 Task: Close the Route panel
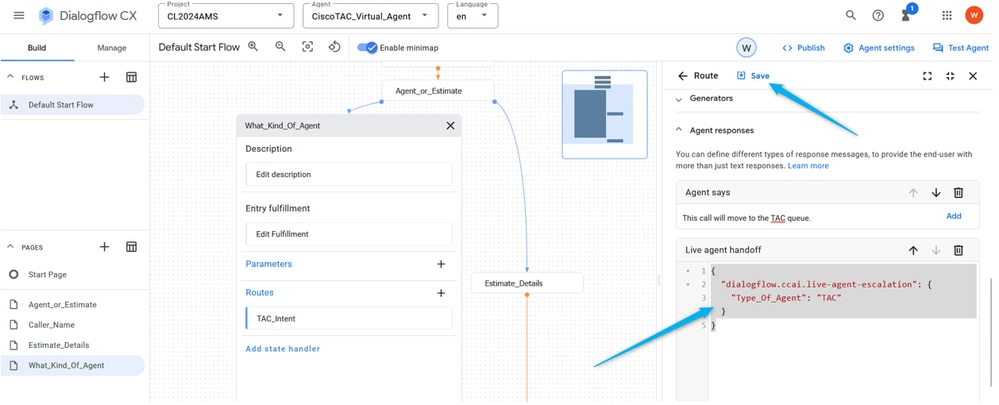pyautogui.click(x=973, y=76)
